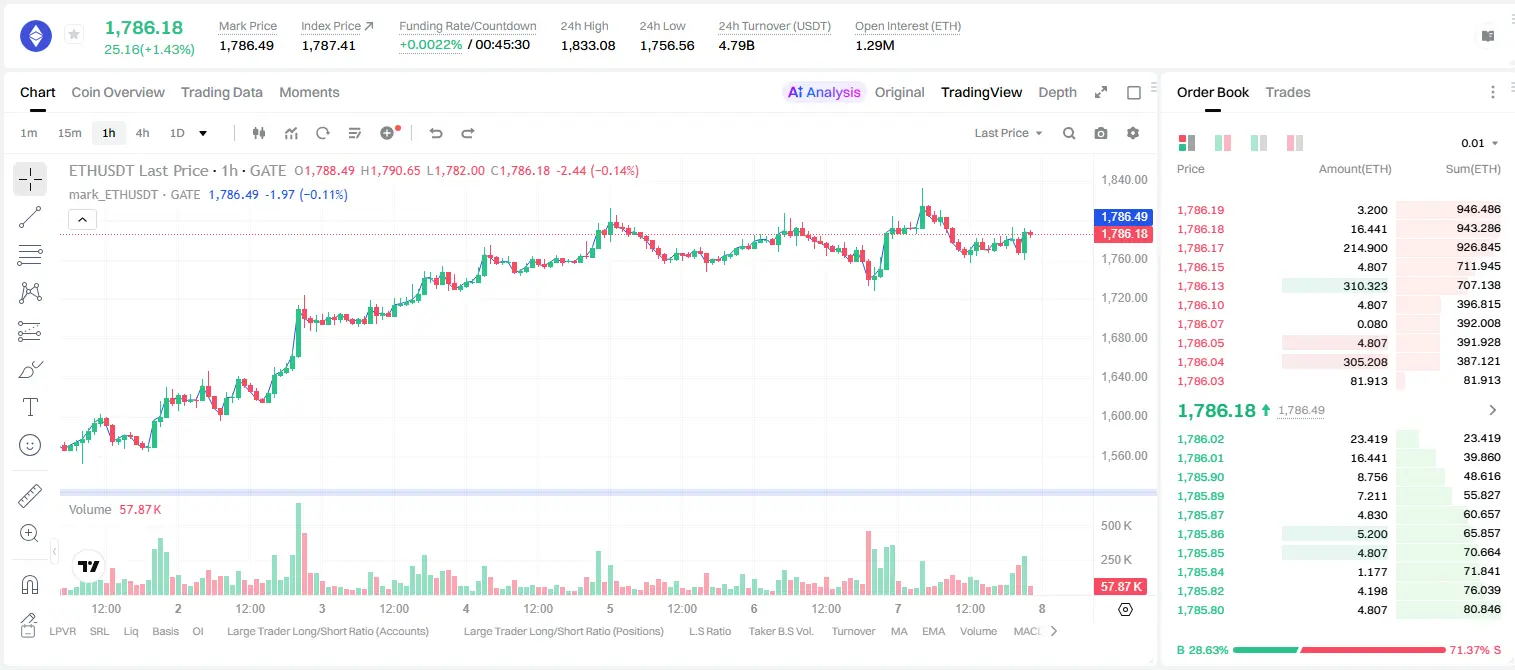Switch to the Trades tab
Screen dimensions: 1515x670
[x=1287, y=92]
